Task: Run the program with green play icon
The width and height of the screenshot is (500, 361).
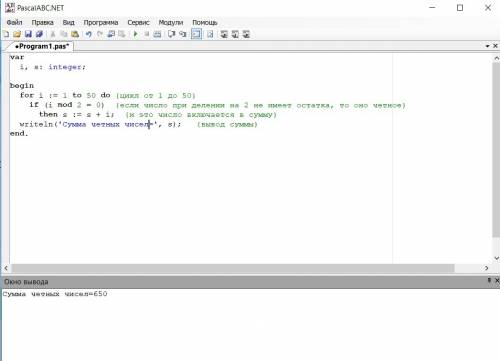Action: 135,34
